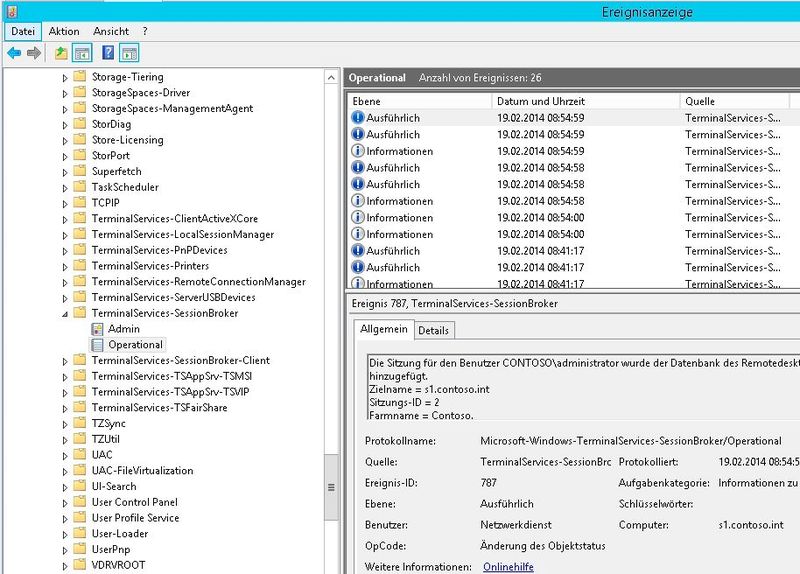
Task: Open the Aktion menu
Action: tap(64, 31)
